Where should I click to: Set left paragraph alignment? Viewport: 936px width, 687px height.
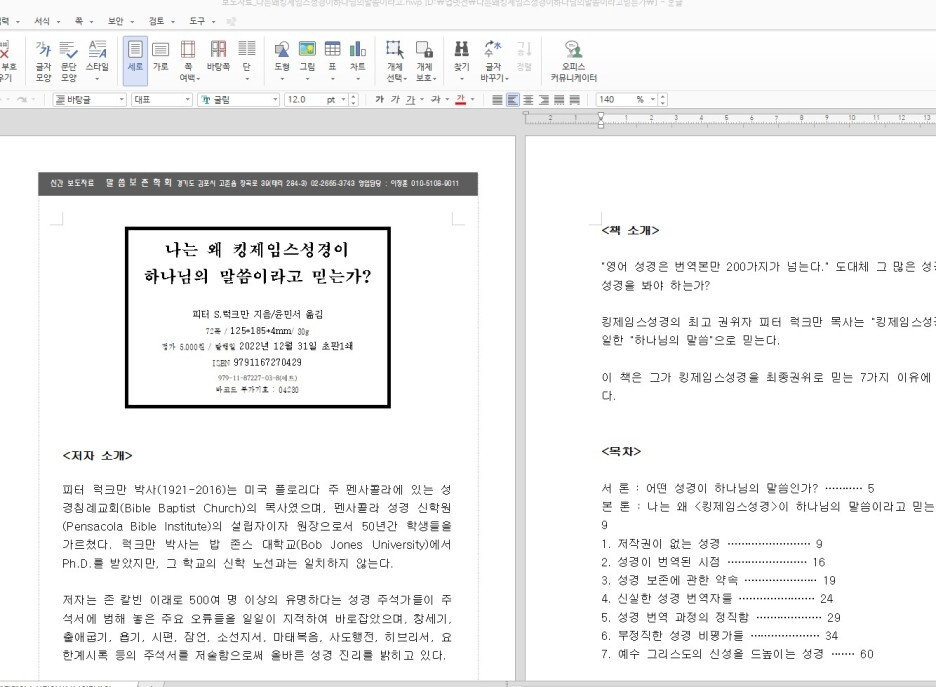pos(513,100)
